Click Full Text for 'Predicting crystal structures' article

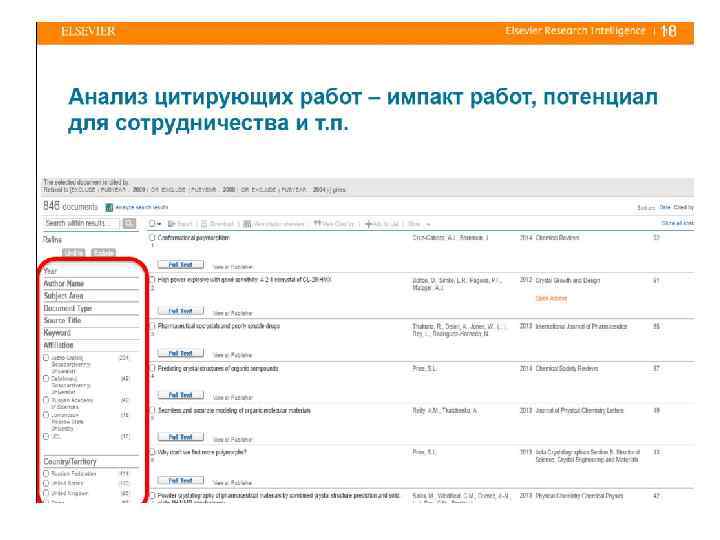pyautogui.click(x=180, y=395)
